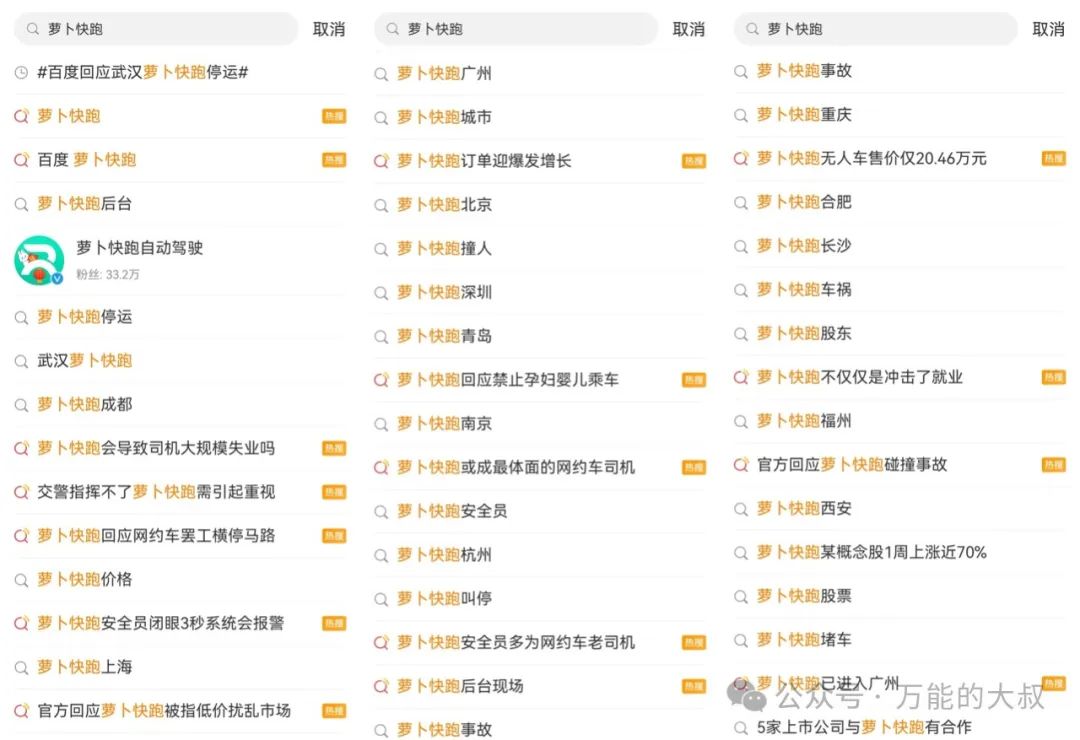Click hot tag on 萝卜快跑安全员闭眼3秒系统会报警 row
The image size is (1080, 740).
pyautogui.click(x=334, y=624)
